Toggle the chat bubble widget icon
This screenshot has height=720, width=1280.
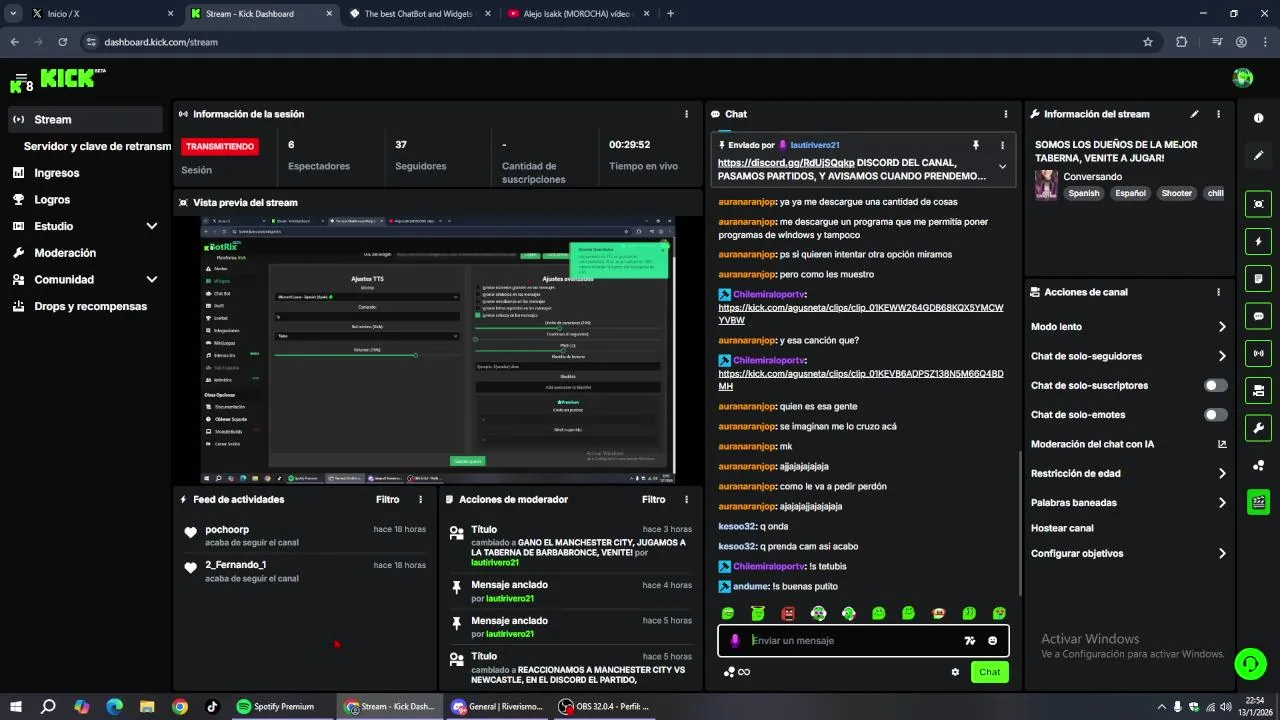(1259, 316)
